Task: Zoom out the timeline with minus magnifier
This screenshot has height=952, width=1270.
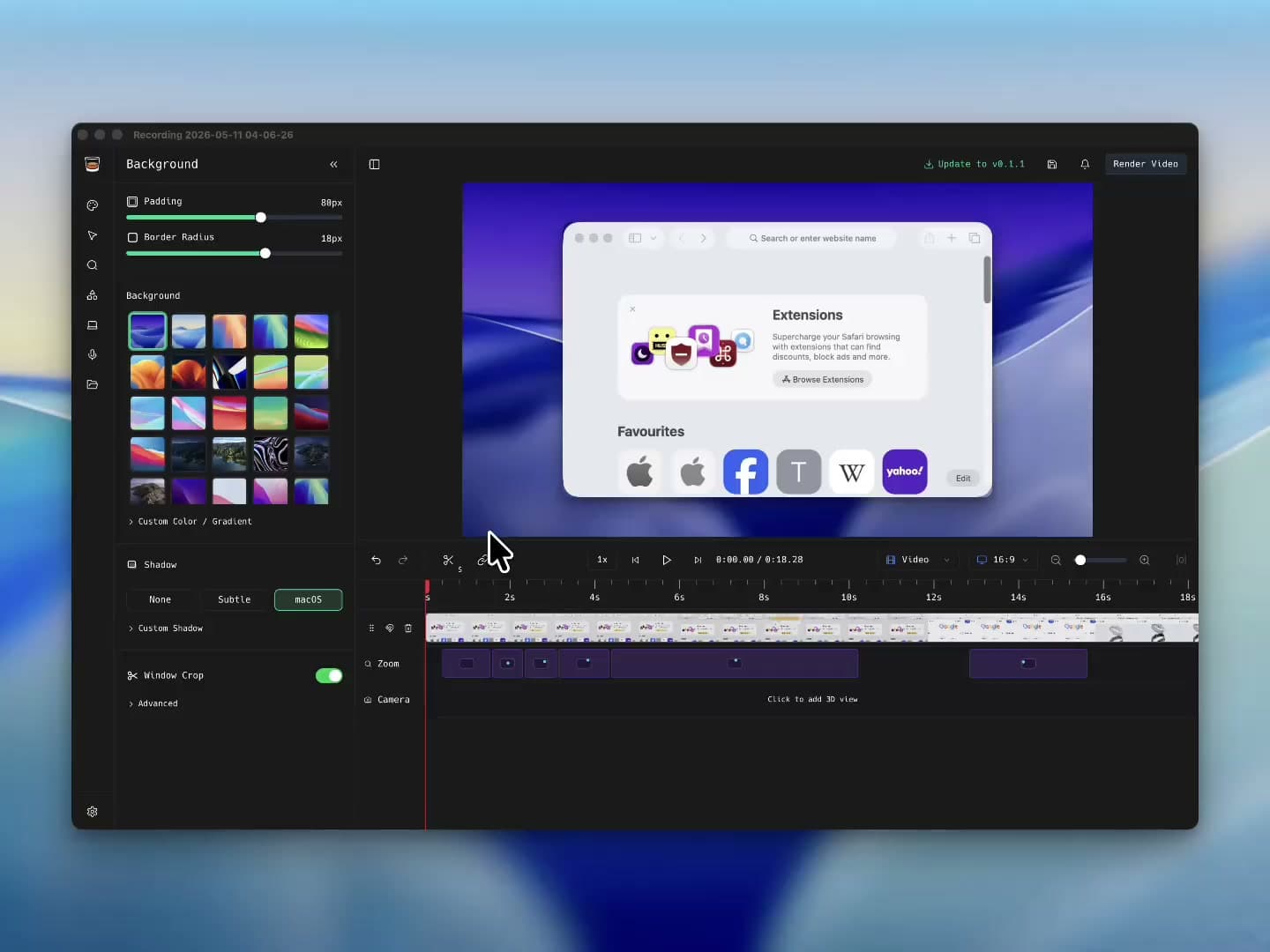Action: click(1056, 560)
